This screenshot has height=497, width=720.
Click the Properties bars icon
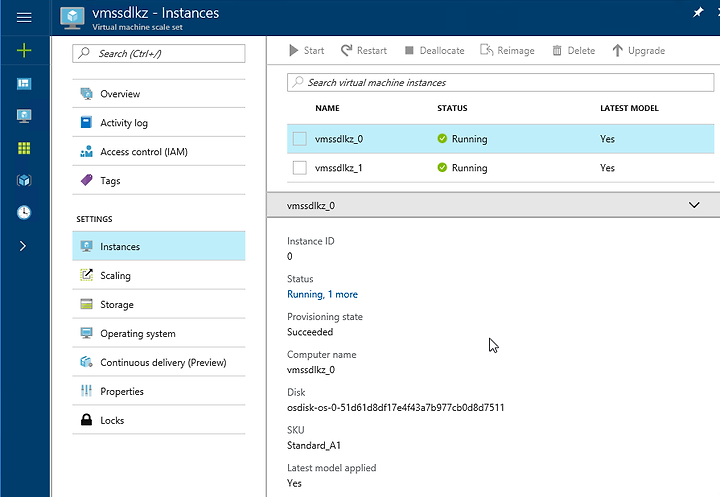coord(86,391)
